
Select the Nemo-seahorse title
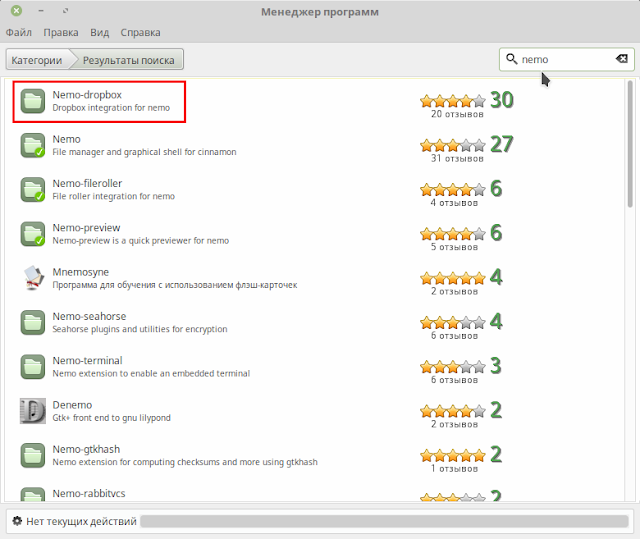click(89, 316)
